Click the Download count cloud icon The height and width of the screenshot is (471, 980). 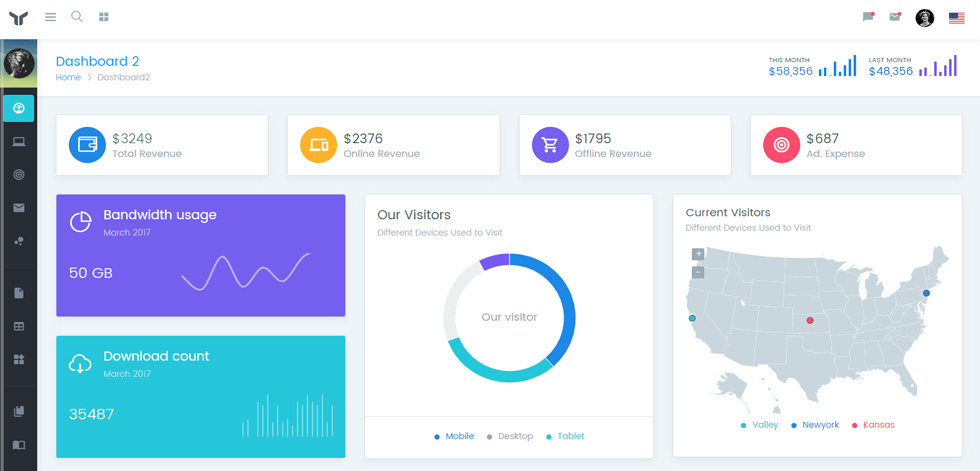click(x=80, y=363)
